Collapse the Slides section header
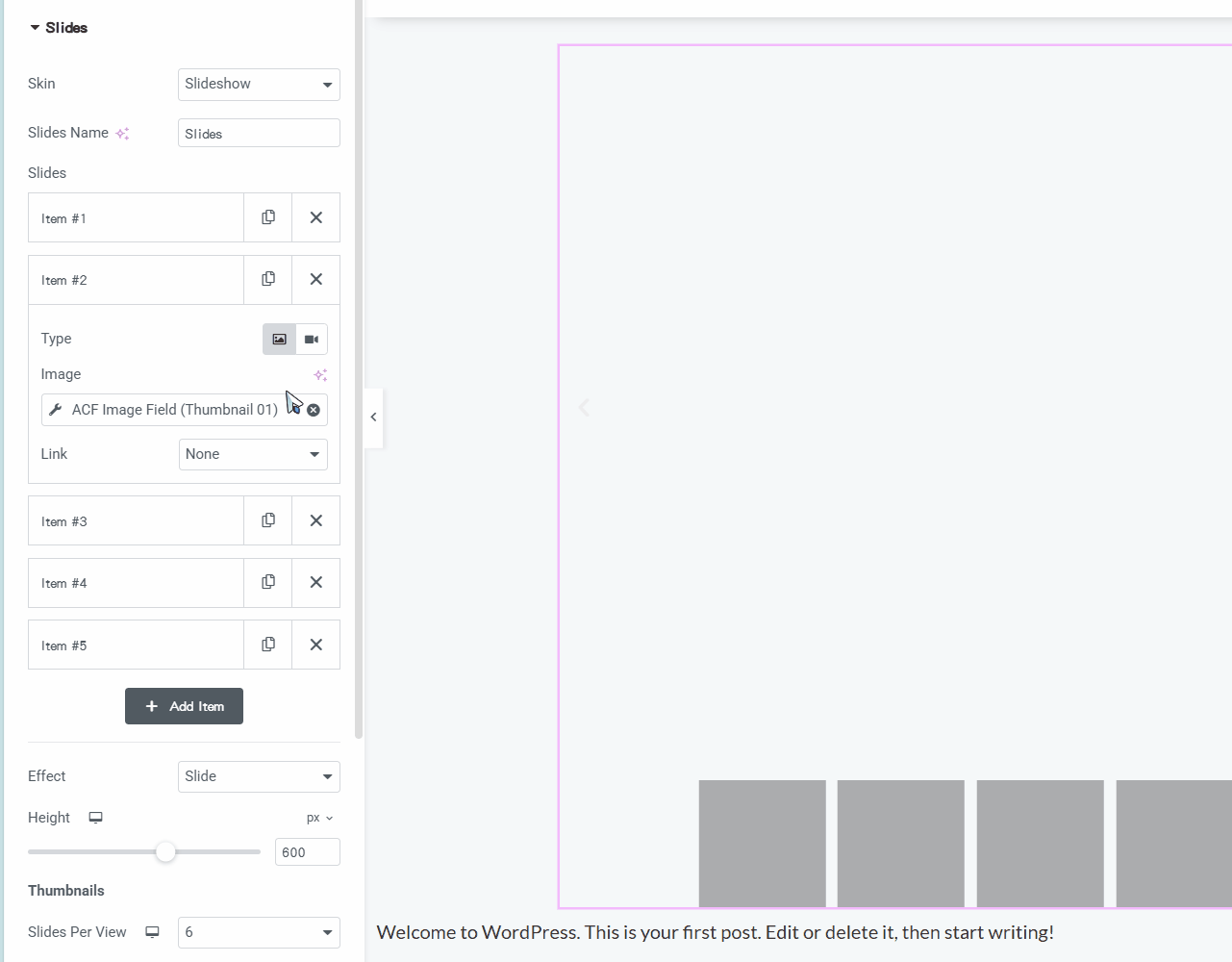Screen dimensions: 1232x962 [x=58, y=28]
